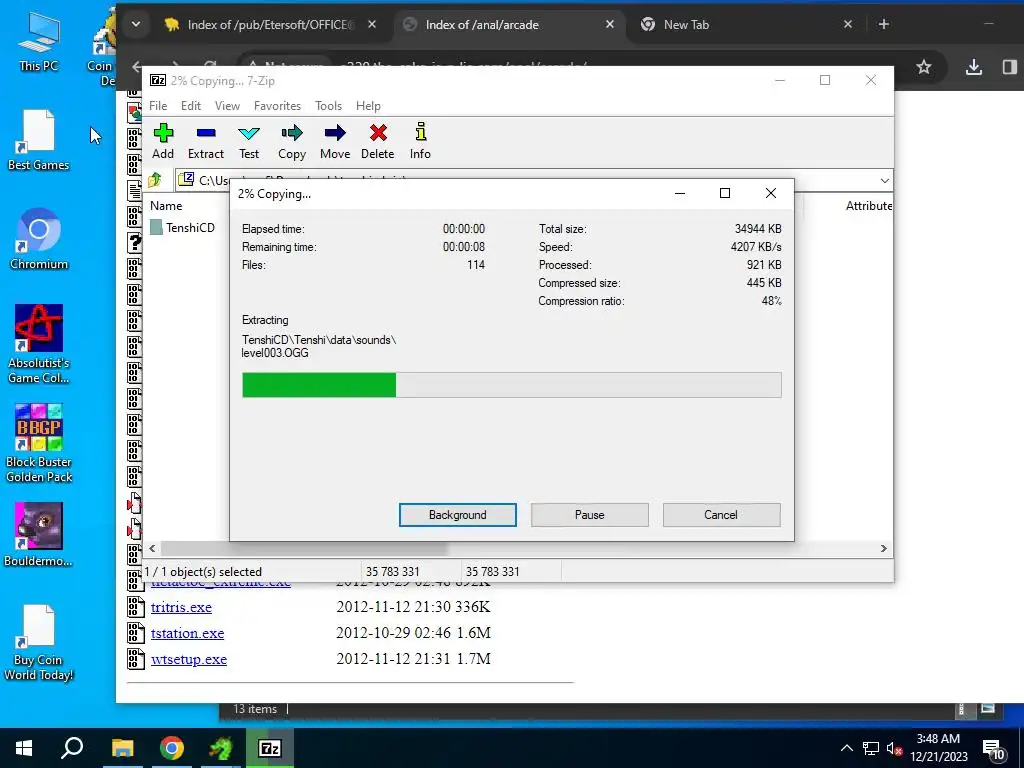Pause the copying operation
The image size is (1024, 768).
pos(590,515)
